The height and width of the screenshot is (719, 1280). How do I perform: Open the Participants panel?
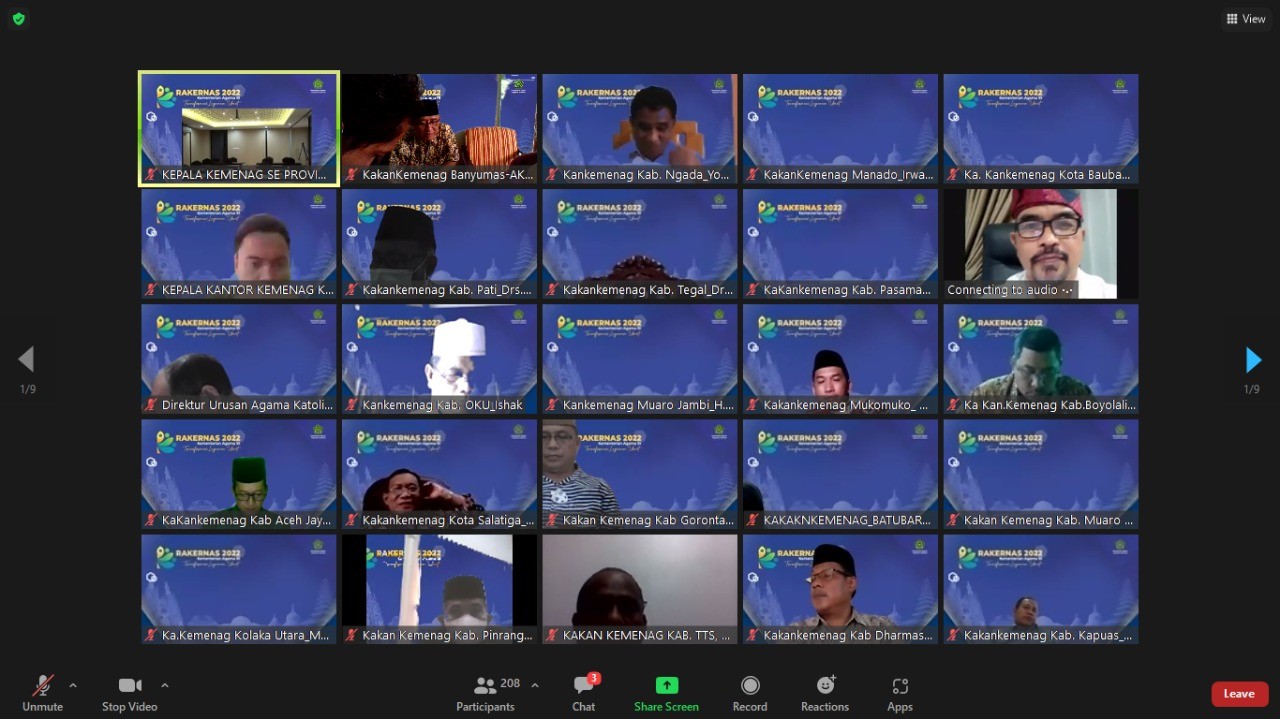(486, 693)
